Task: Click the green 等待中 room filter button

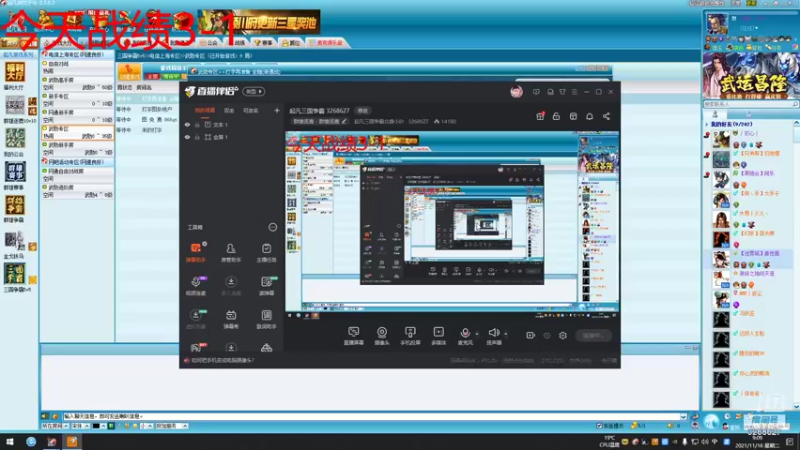Action: pos(171,76)
